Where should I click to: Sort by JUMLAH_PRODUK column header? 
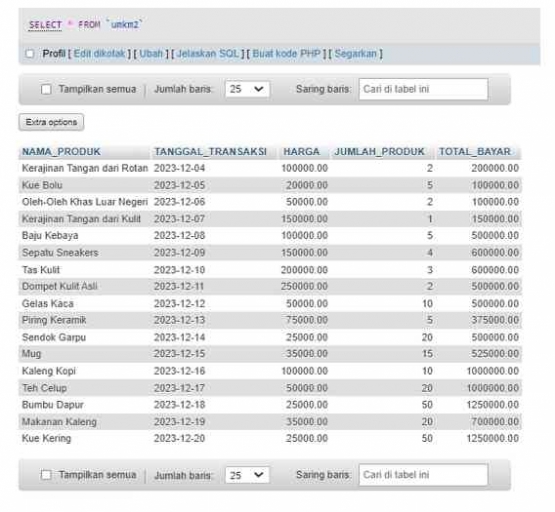(379, 152)
